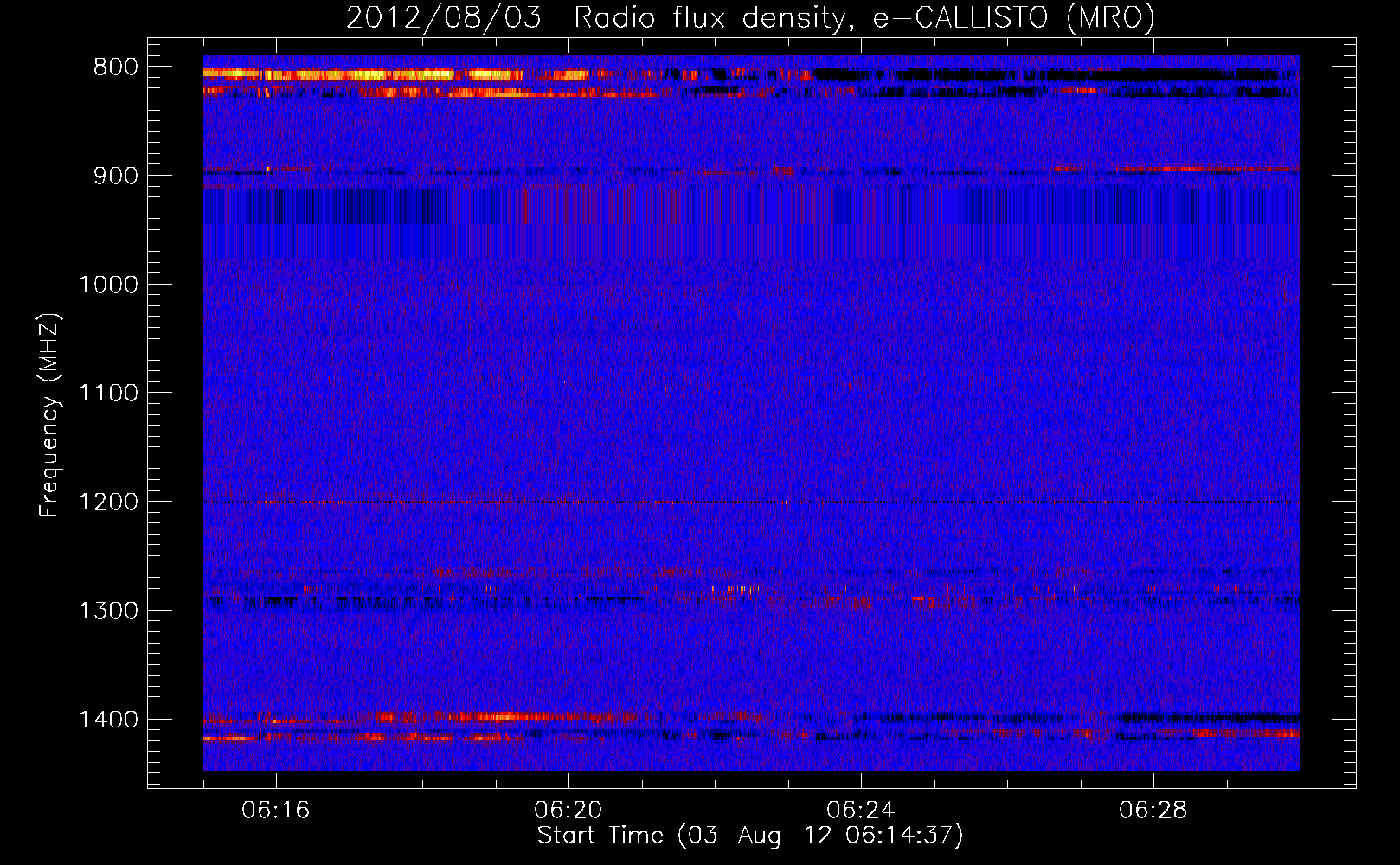This screenshot has width=1400, height=865.
Task: Click the 800 frequency tick label
Action: point(116,67)
